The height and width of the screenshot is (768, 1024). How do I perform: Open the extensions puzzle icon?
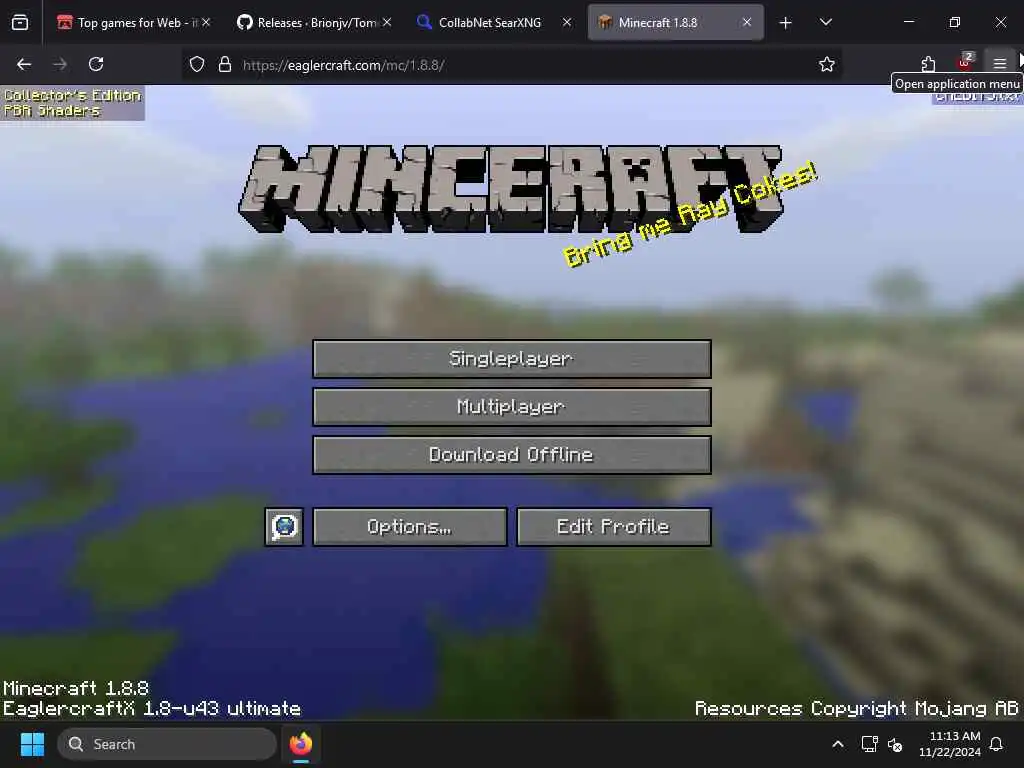pyautogui.click(x=928, y=64)
